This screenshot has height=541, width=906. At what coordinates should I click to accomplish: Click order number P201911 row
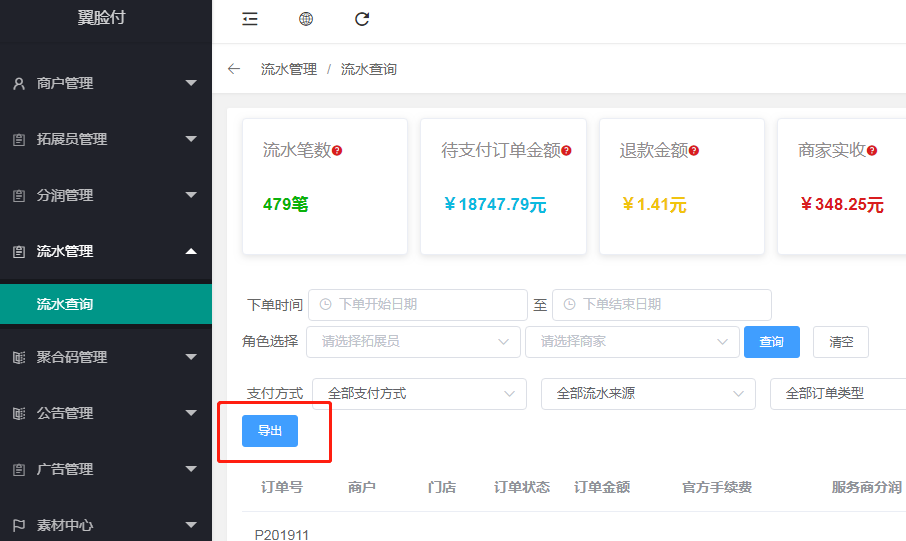282,535
